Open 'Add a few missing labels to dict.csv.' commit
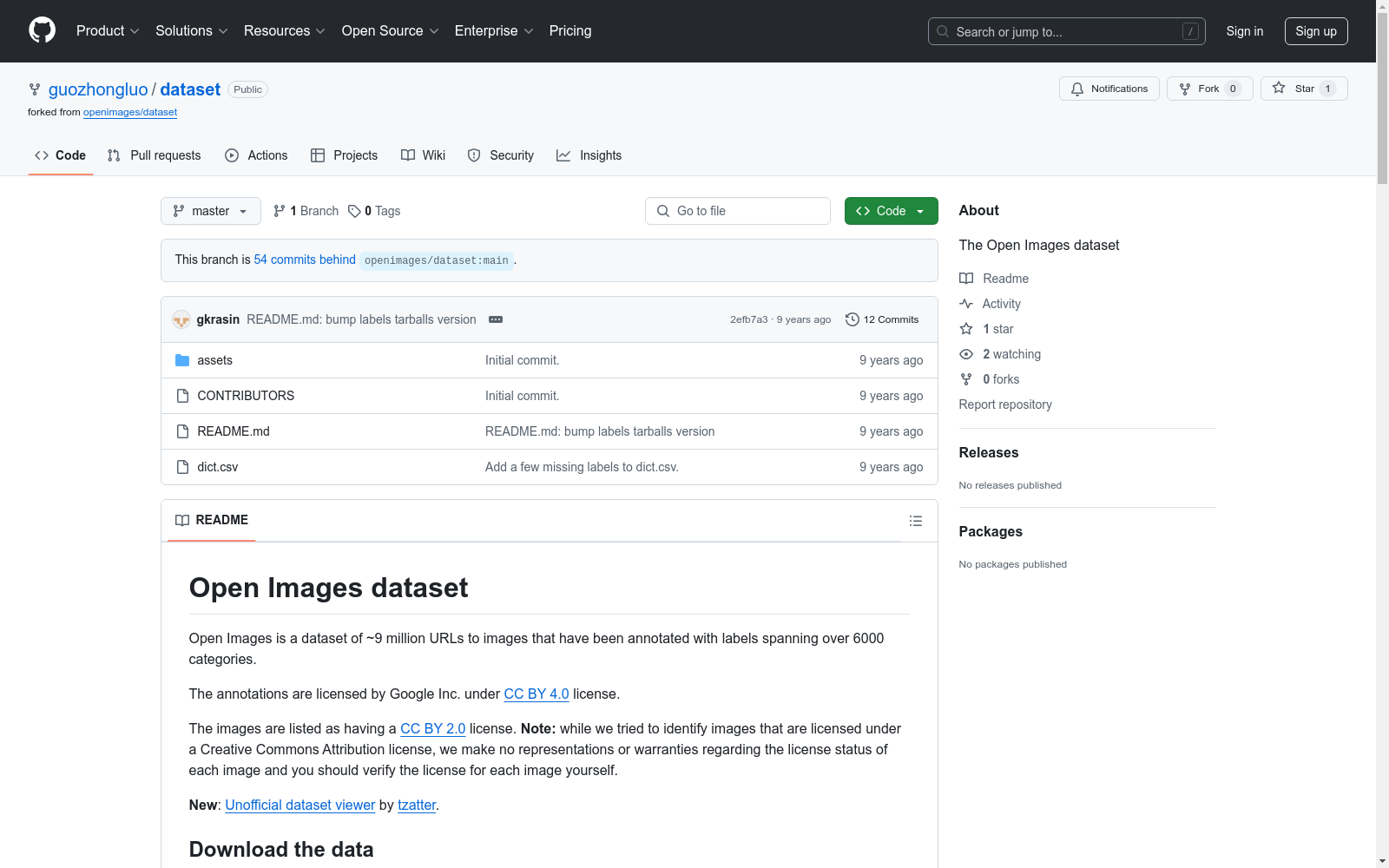The height and width of the screenshot is (868, 1389). pyautogui.click(x=582, y=467)
